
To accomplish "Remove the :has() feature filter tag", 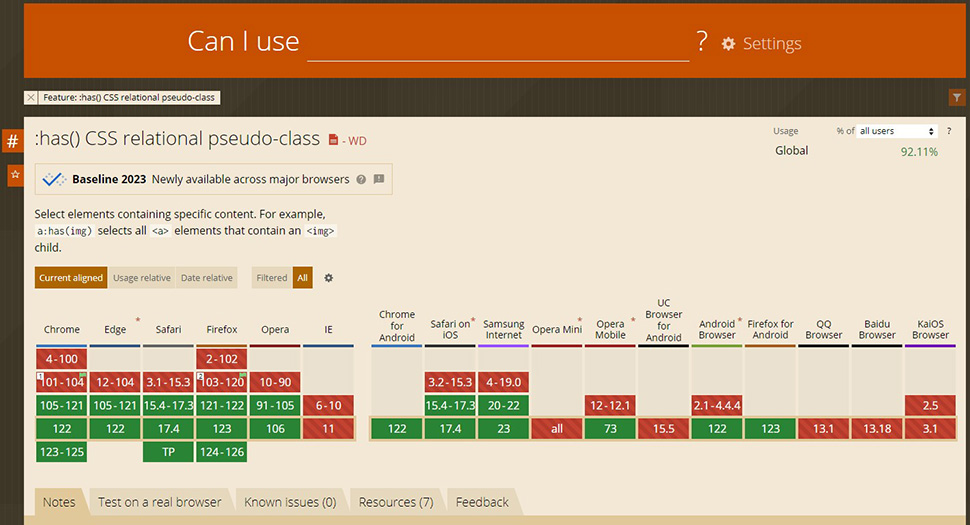I will pos(31,98).
